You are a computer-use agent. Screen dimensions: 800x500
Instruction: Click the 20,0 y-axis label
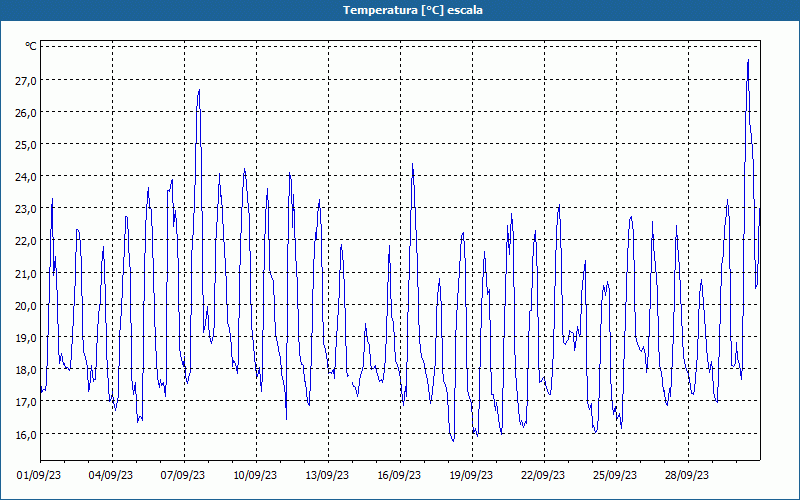26,306
